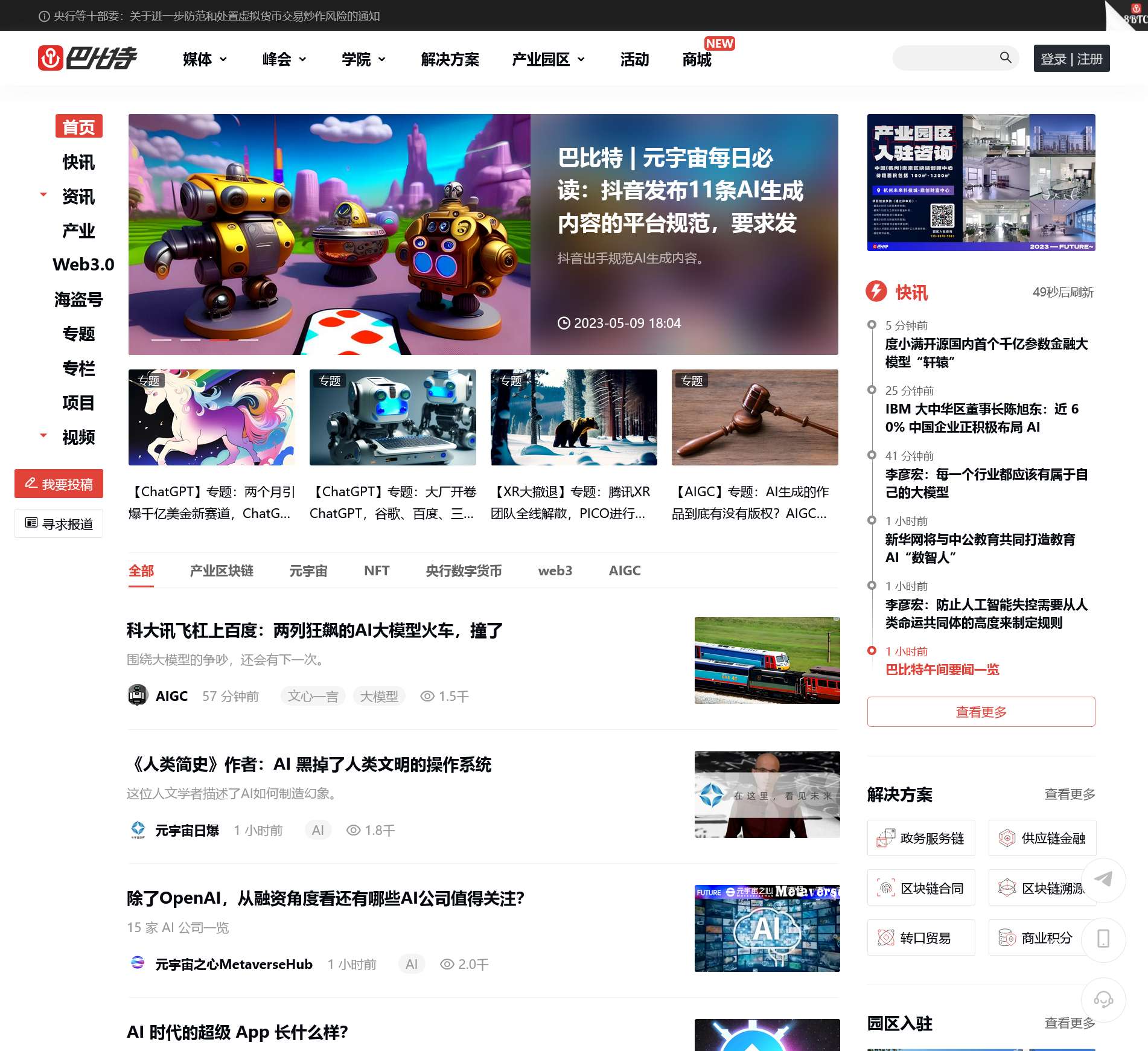Viewport: 1148px width, 1051px height.
Task: Click the newspaper icon on 寻求报道
Action: pos(31,523)
